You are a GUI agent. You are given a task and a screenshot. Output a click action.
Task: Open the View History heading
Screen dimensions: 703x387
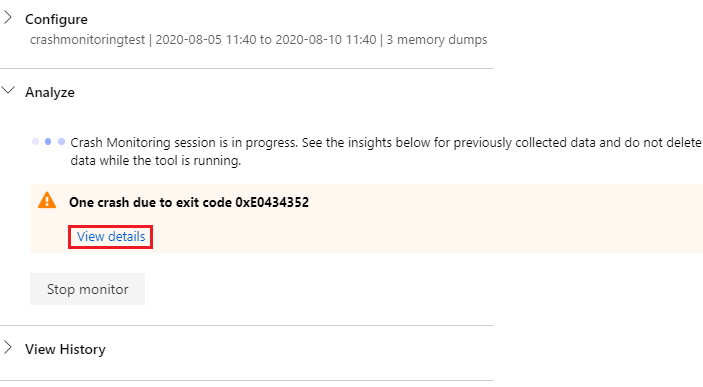tap(65, 349)
